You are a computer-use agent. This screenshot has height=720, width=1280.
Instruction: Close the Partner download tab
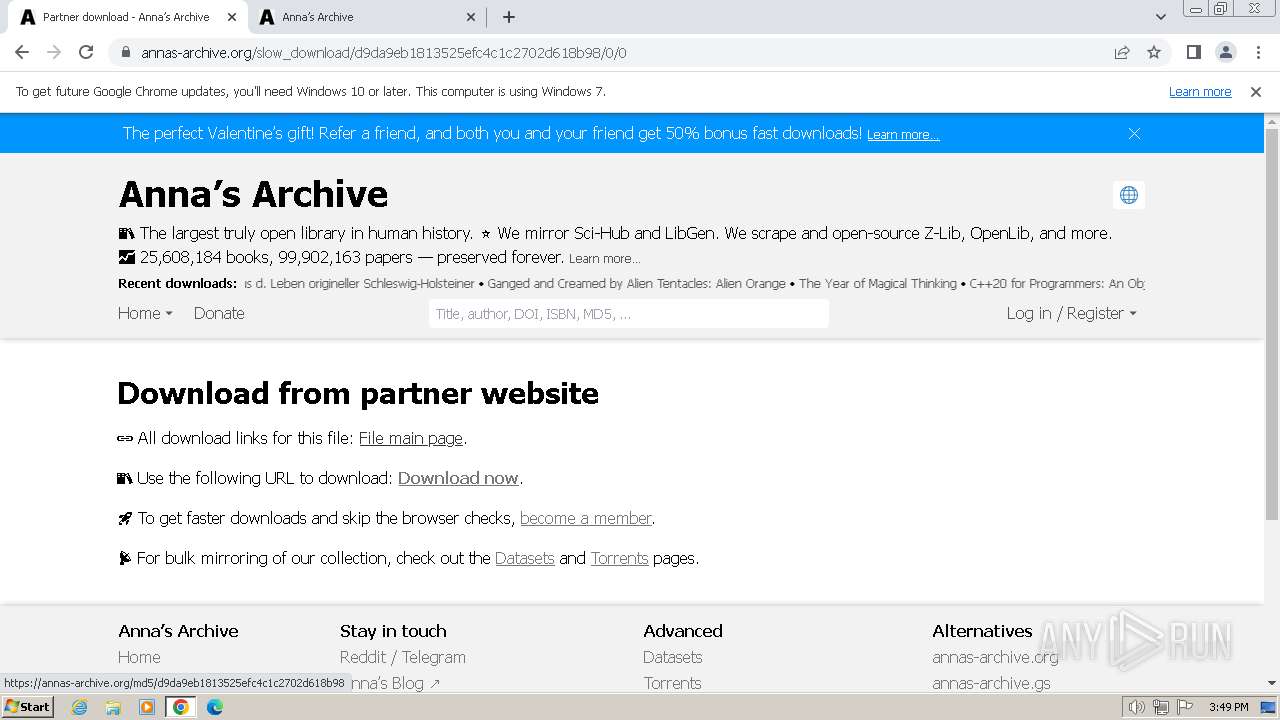(232, 17)
